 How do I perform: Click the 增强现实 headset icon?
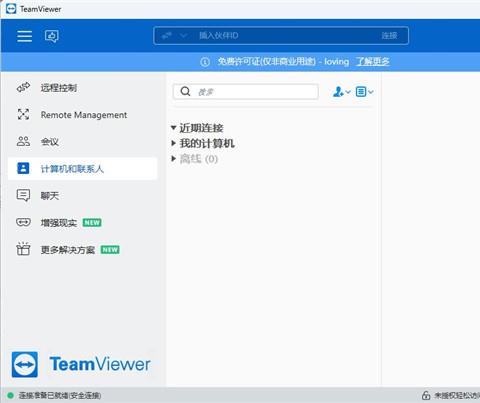(23, 222)
